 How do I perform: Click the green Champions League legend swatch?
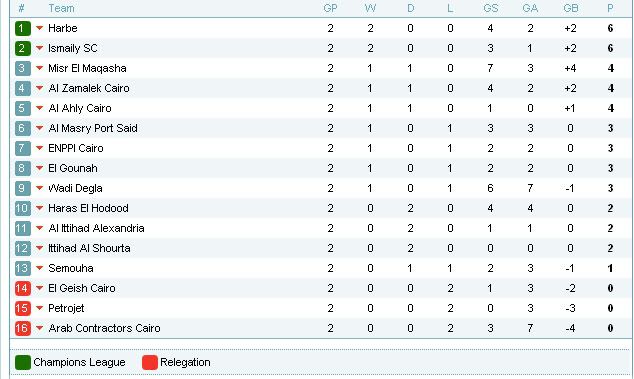23,362
